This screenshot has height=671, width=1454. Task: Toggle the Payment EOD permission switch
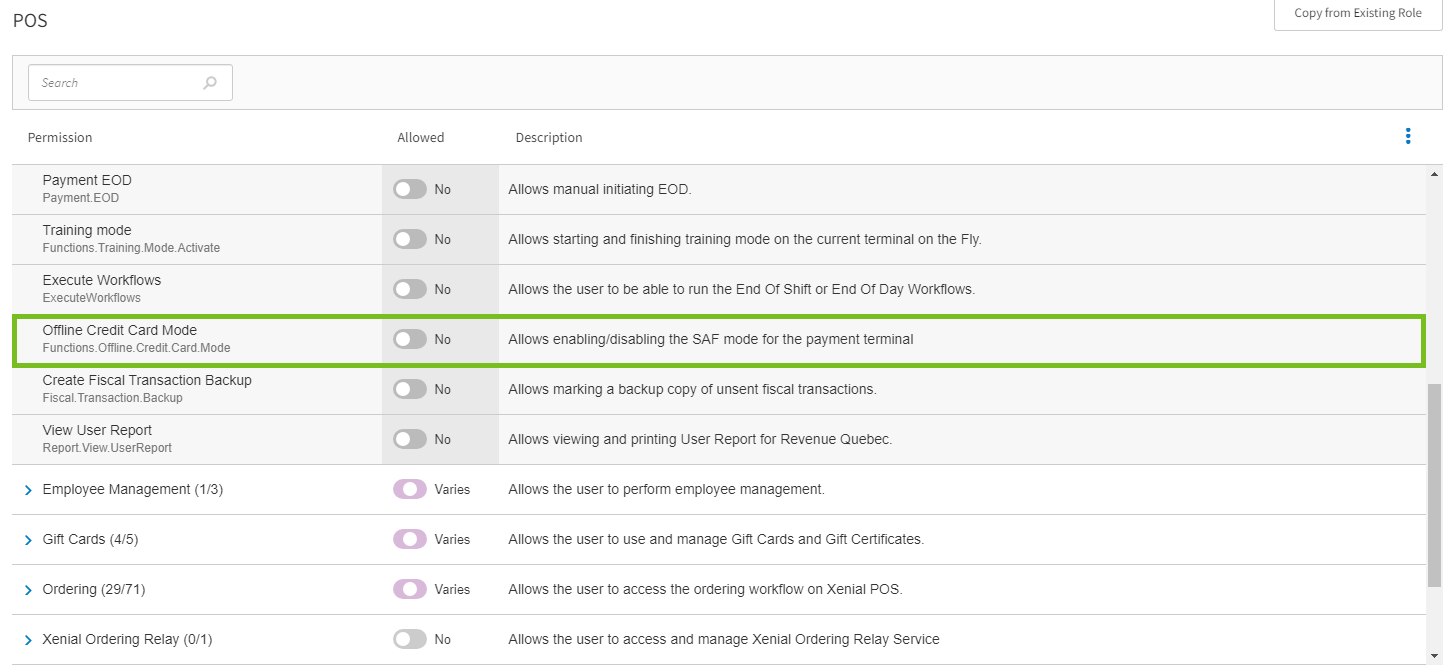click(409, 189)
